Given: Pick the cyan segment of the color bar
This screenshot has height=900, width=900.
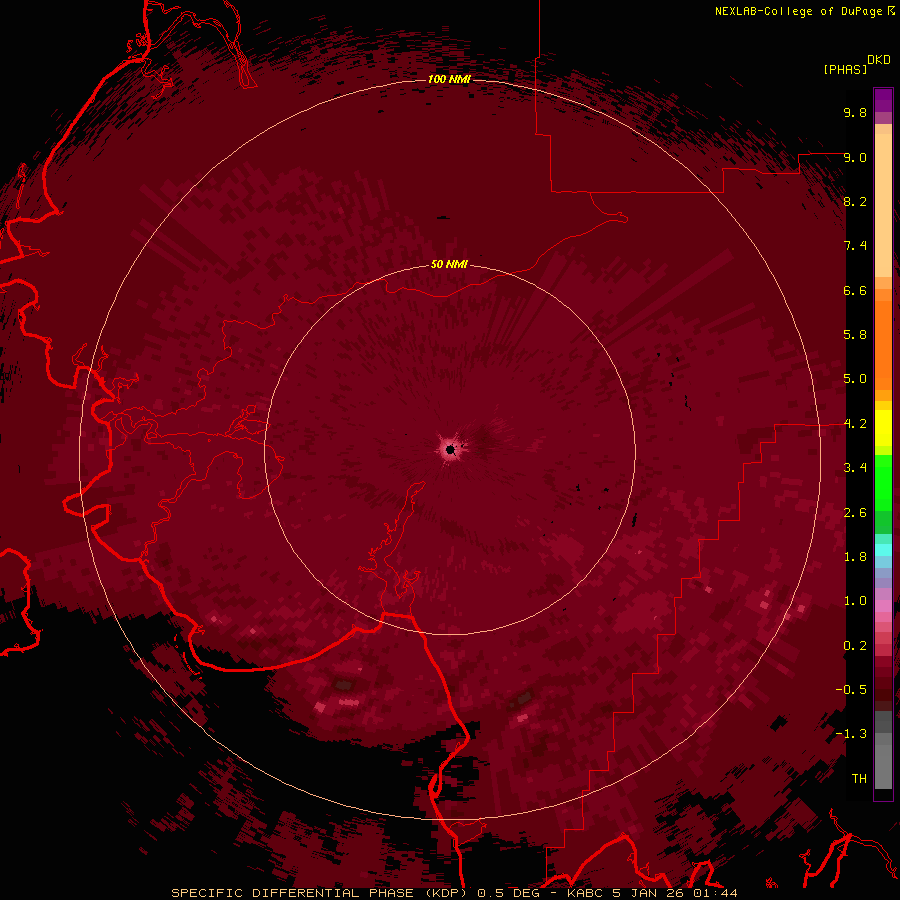Looking at the screenshot, I should tap(883, 550).
